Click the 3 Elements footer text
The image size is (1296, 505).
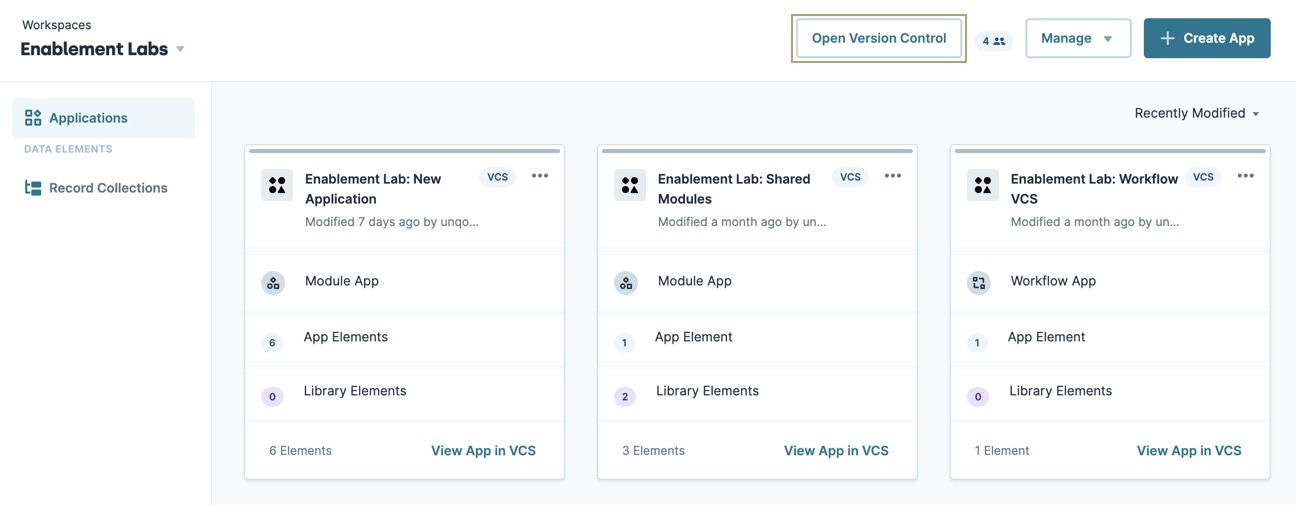[653, 451]
